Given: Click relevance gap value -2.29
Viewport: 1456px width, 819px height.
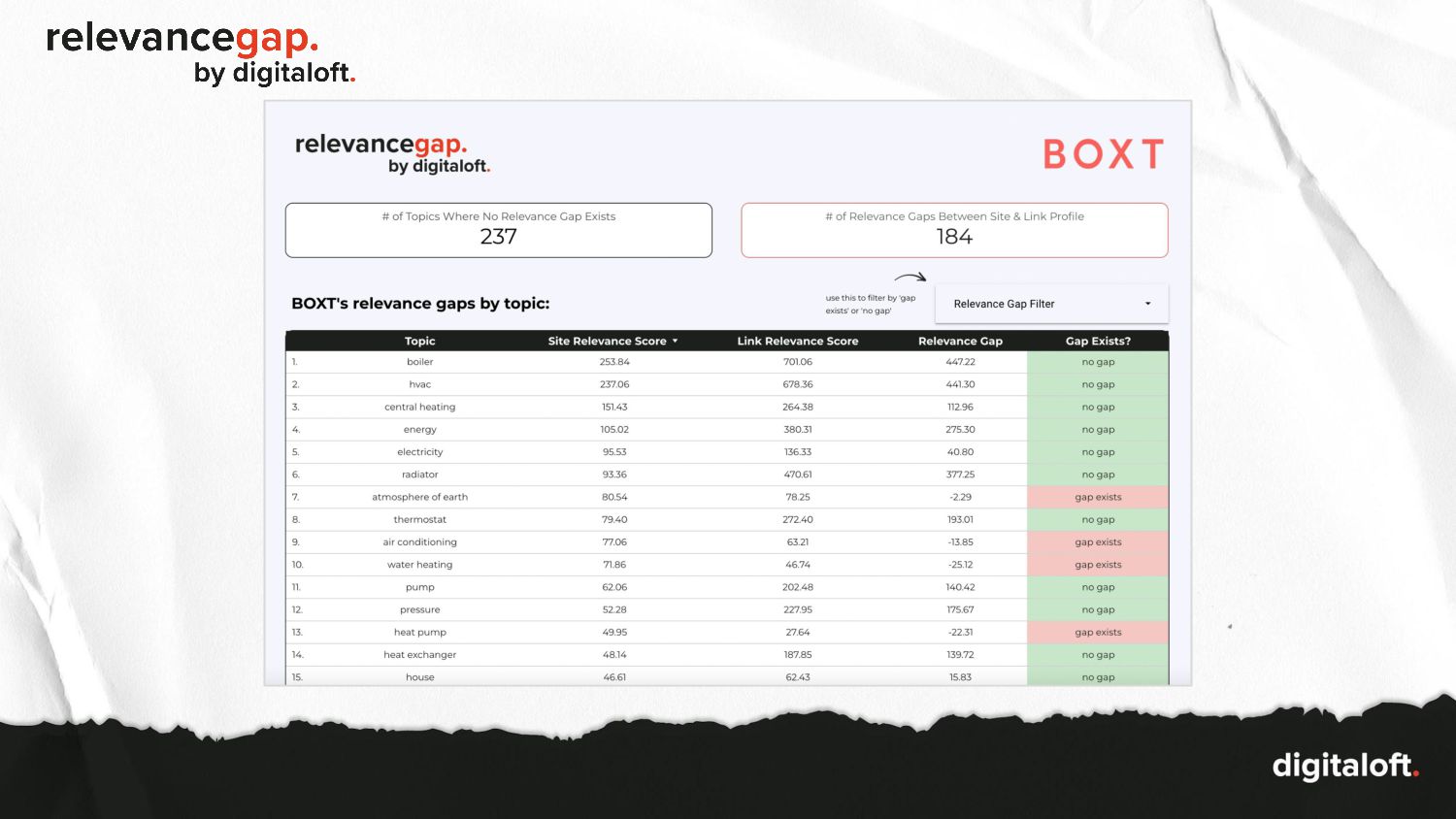Looking at the screenshot, I should 960,497.
